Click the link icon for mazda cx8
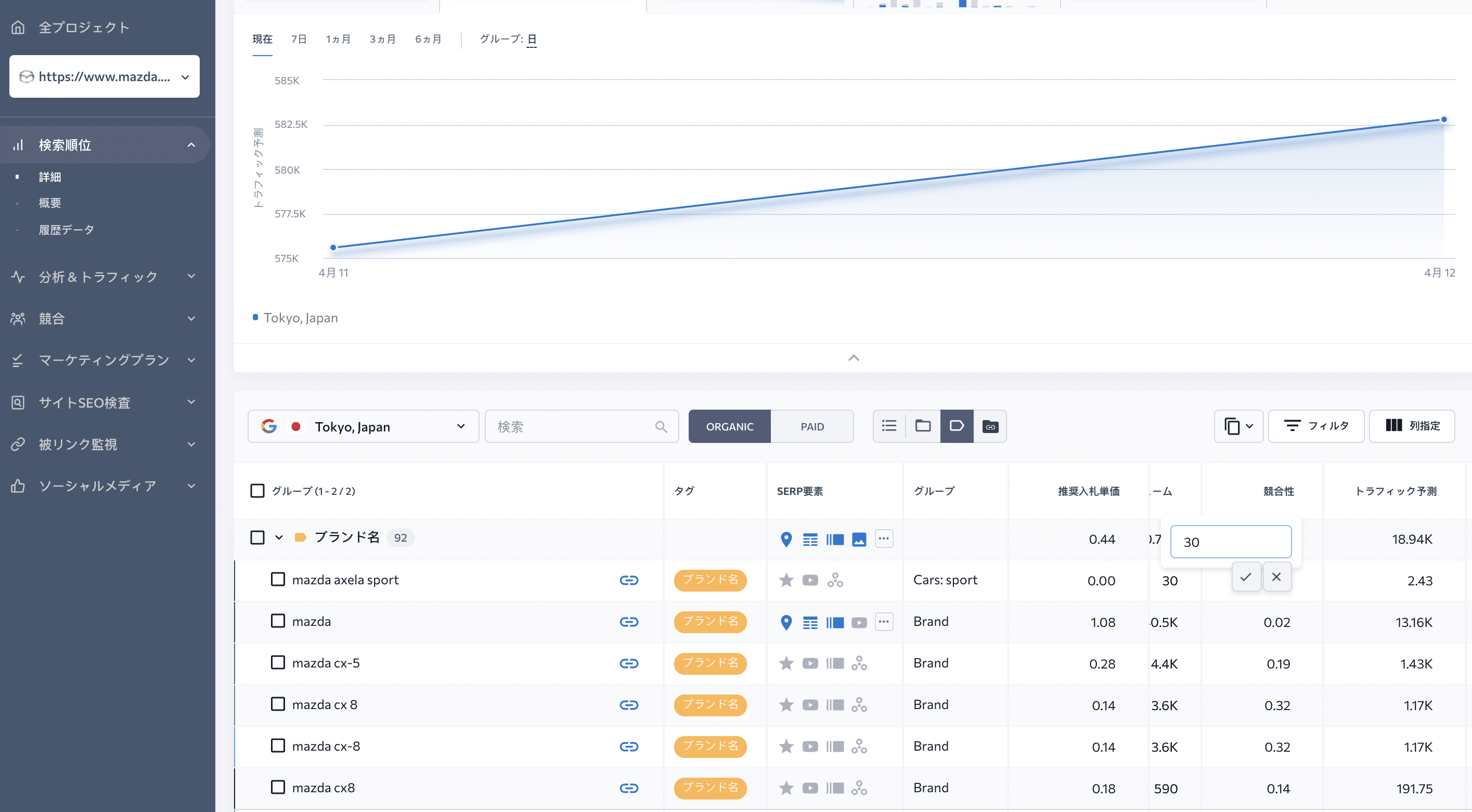Screen dimensions: 1472x812 coord(628,789)
